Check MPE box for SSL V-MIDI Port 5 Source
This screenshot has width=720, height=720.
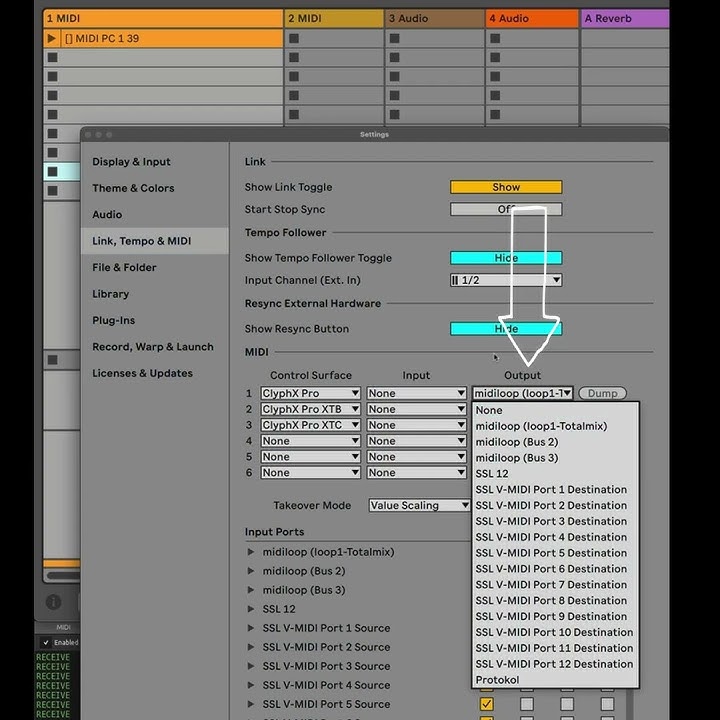[x=608, y=704]
